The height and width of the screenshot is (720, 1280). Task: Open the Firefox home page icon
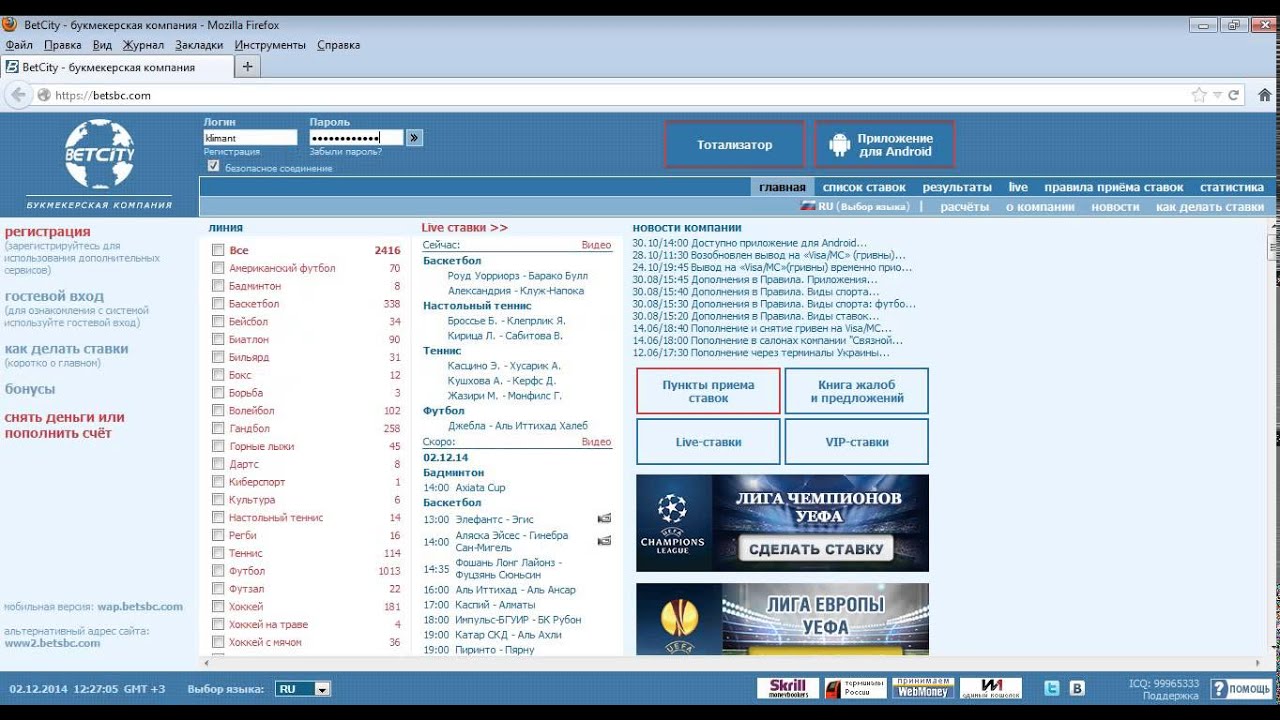coord(1264,95)
